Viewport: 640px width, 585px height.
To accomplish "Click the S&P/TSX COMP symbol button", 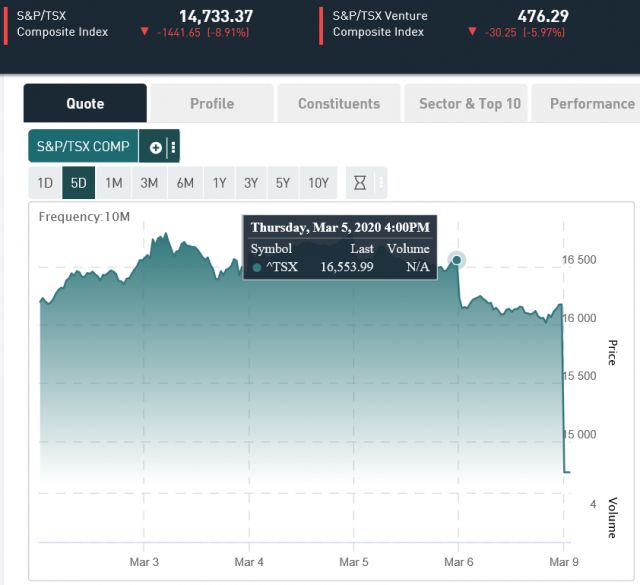I will pyautogui.click(x=83, y=147).
